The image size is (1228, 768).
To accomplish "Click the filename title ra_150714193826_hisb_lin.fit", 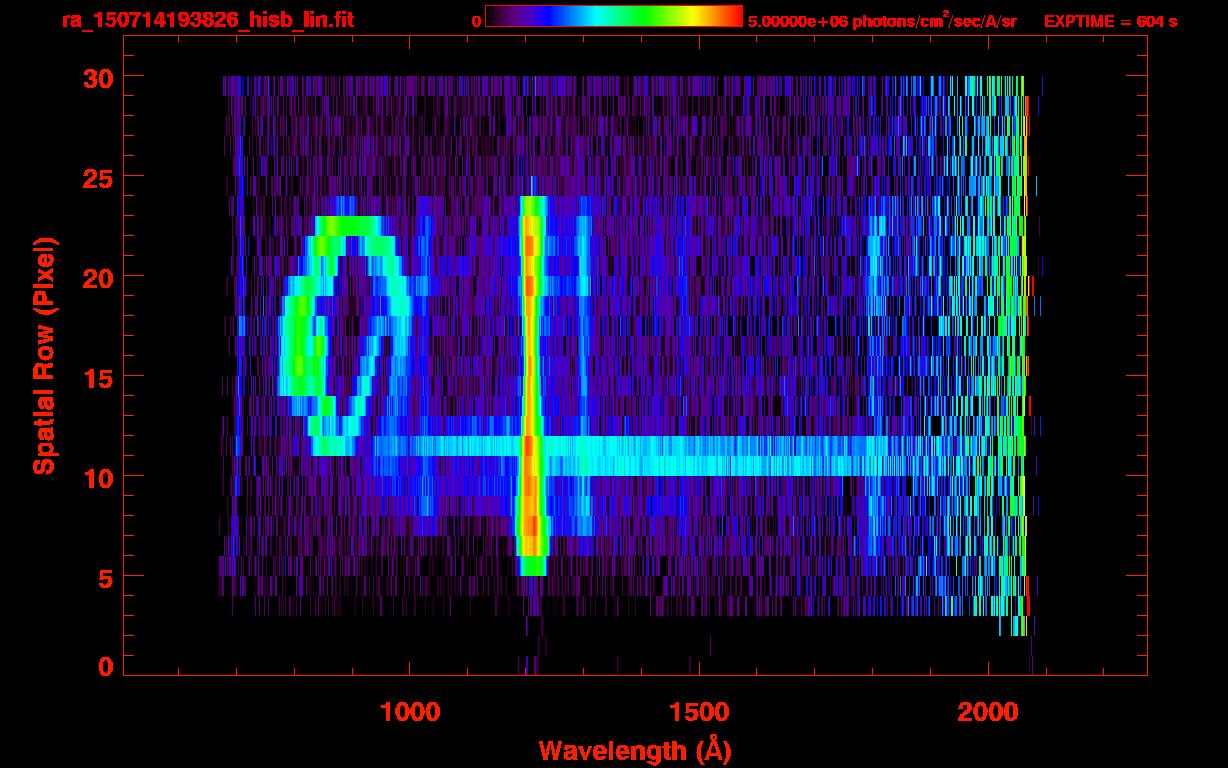I will tap(207, 20).
